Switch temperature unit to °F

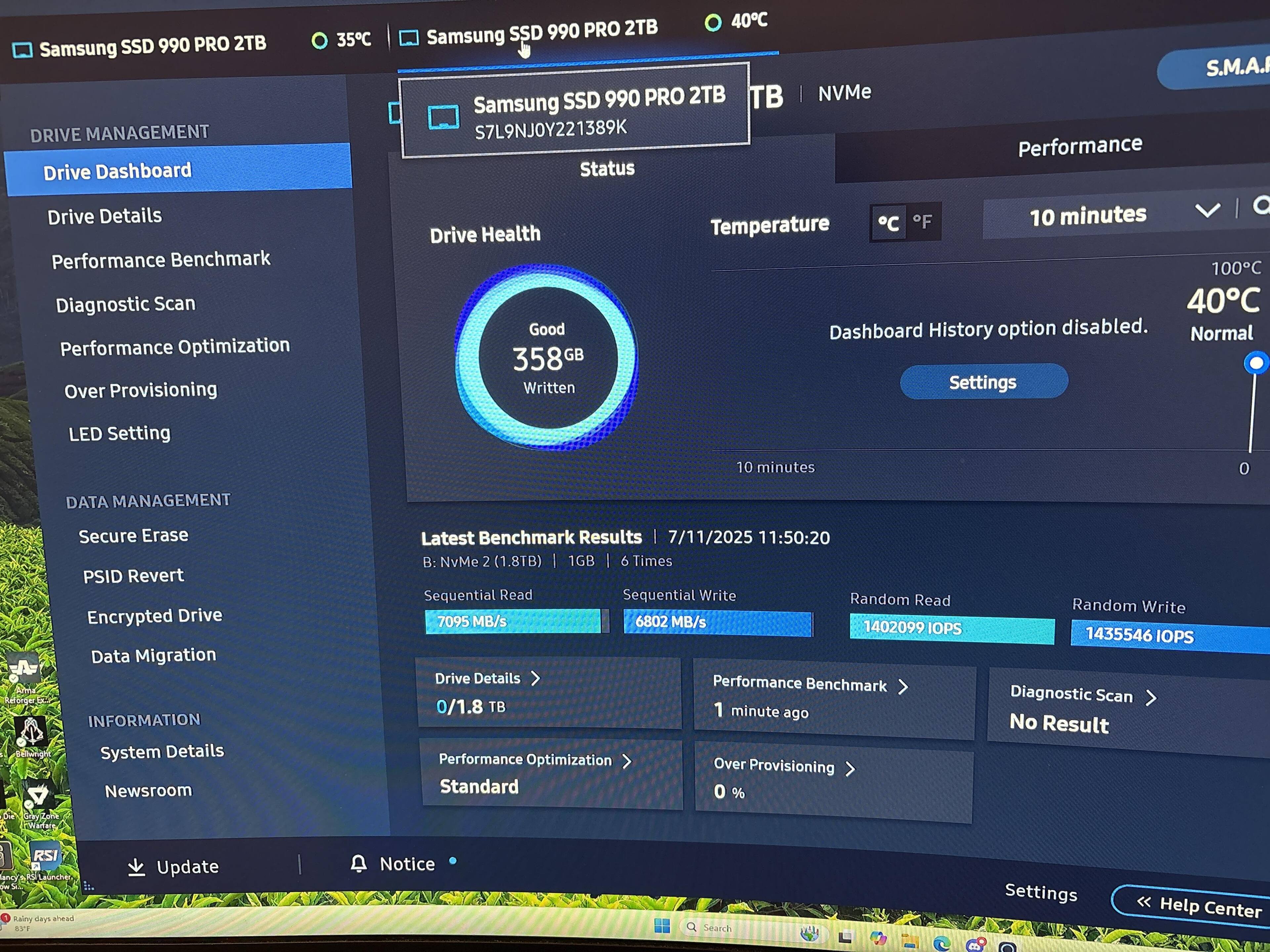pyautogui.click(x=923, y=221)
